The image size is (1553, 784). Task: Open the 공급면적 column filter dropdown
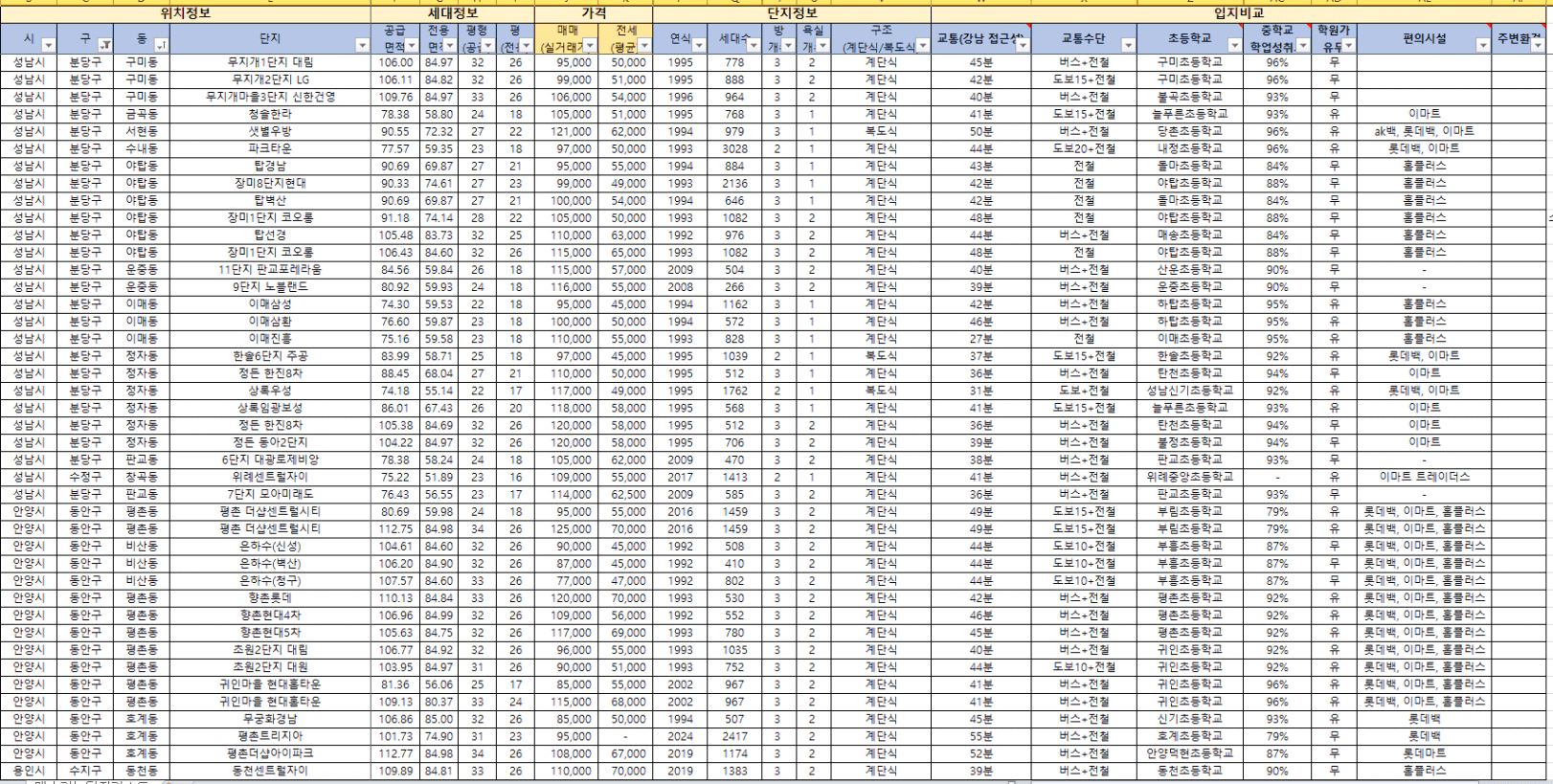(412, 45)
